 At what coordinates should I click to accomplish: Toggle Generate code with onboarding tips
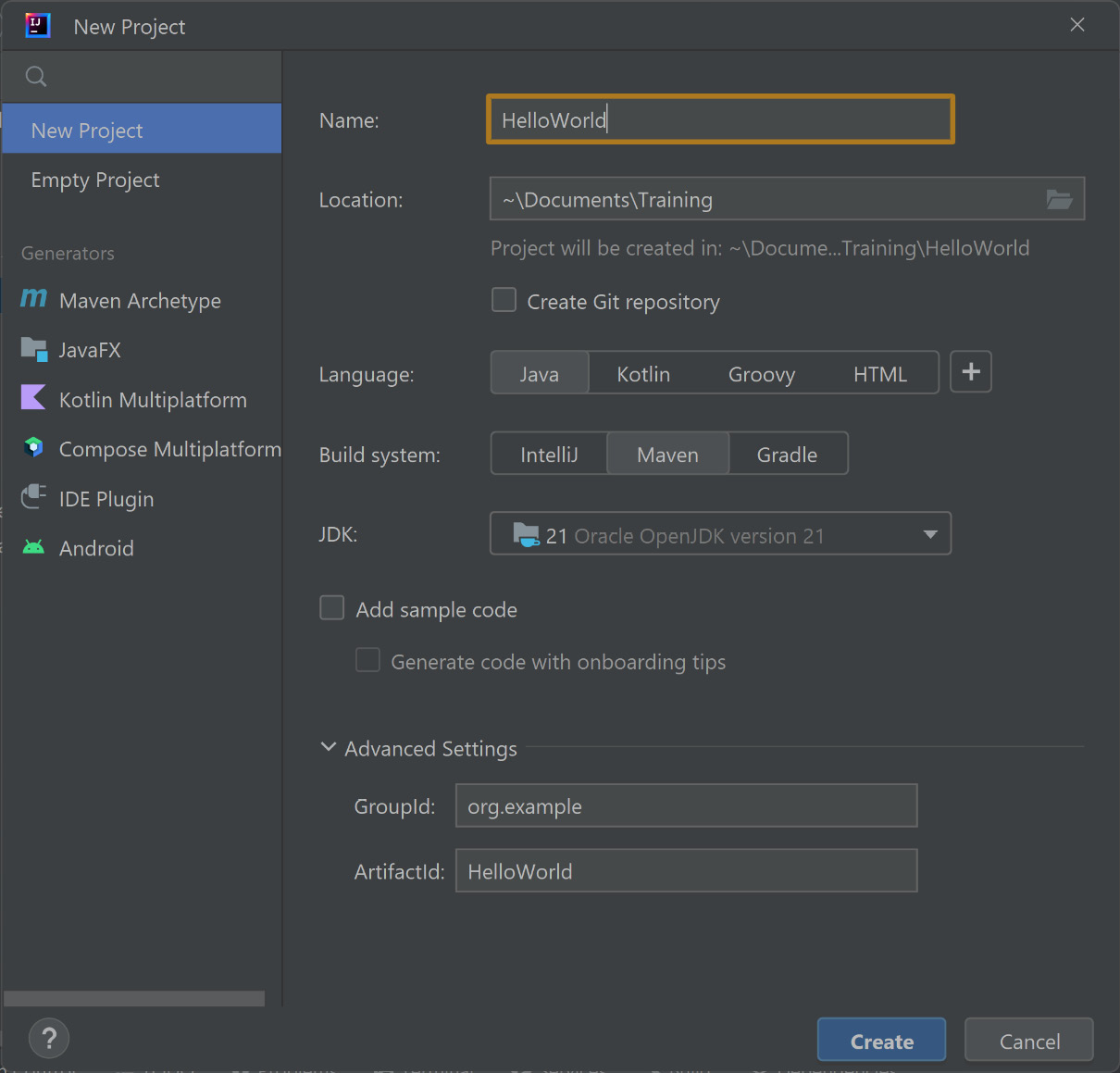pyautogui.click(x=367, y=659)
